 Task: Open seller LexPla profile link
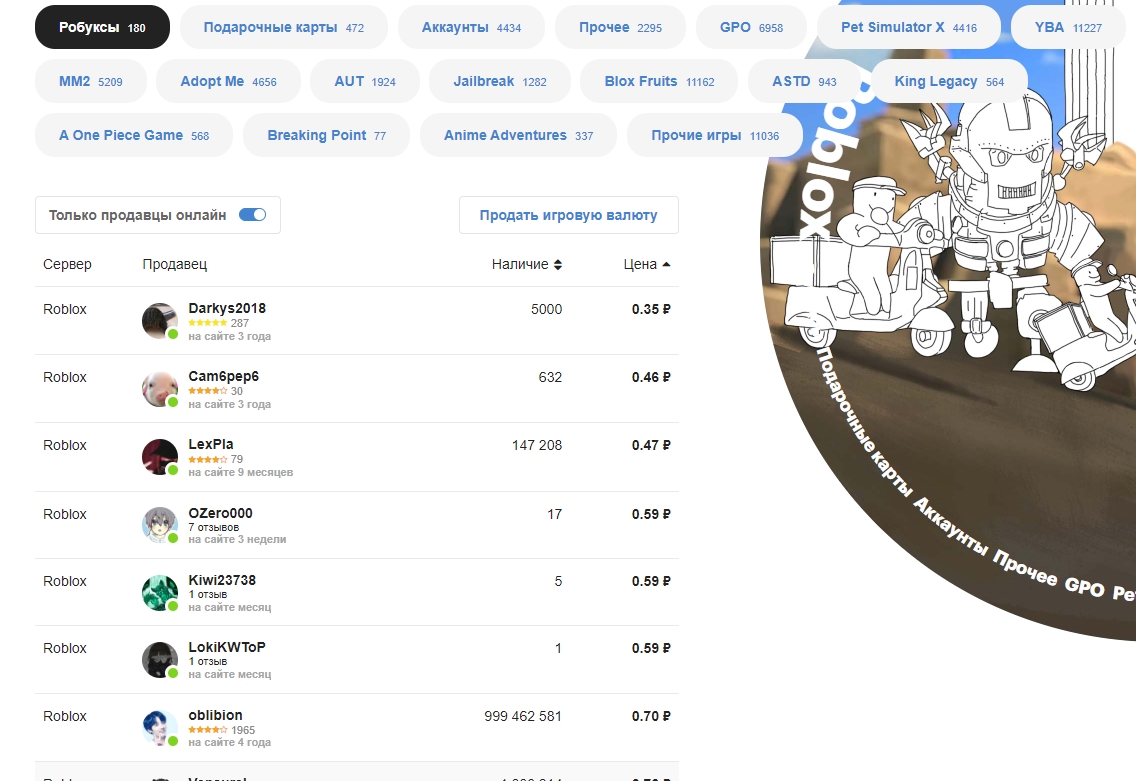211,445
